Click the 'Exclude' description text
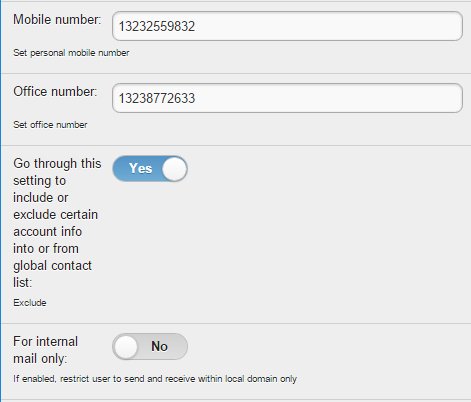471x402 pixels. point(30,303)
